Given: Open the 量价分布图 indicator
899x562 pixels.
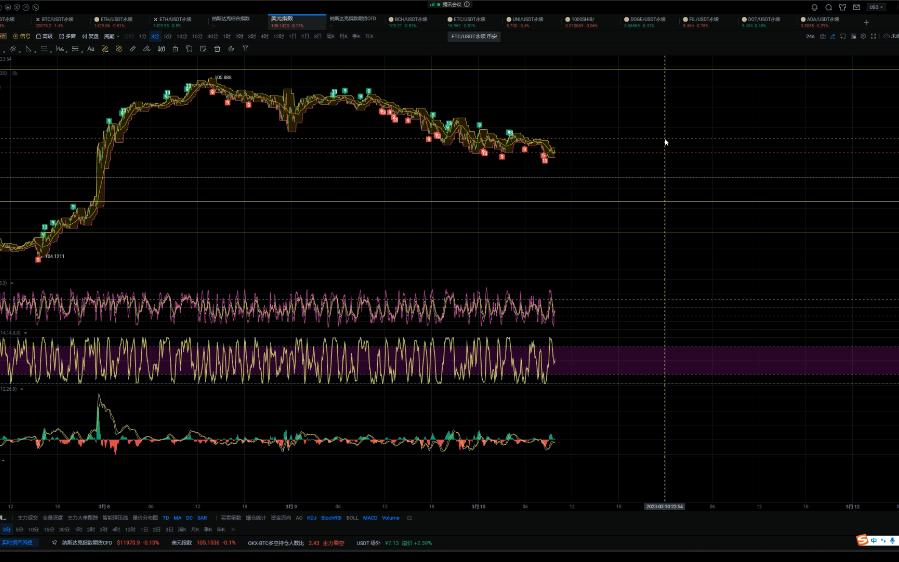Looking at the screenshot, I should pyautogui.click(x=145, y=518).
